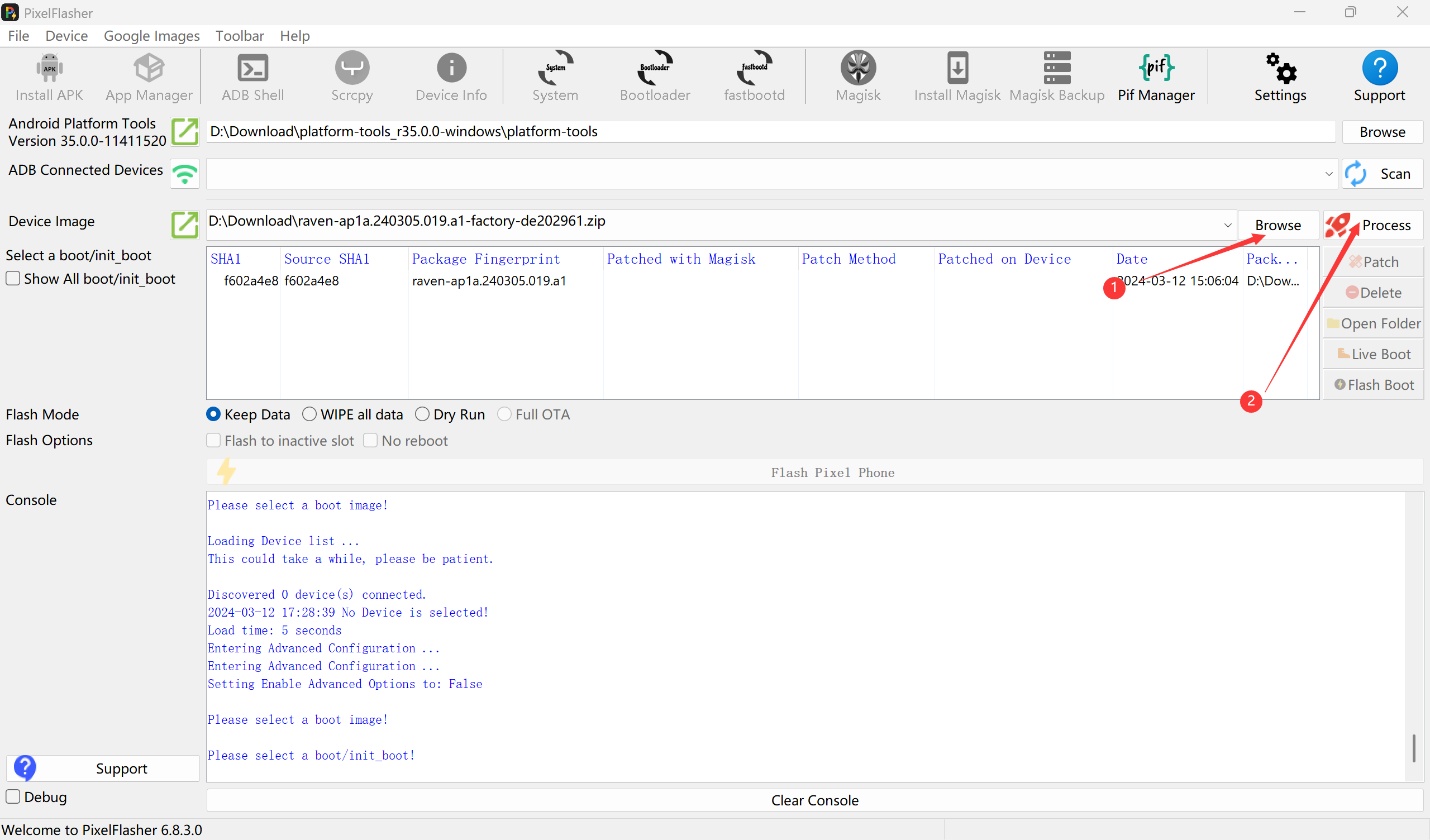Image resolution: width=1430 pixels, height=840 pixels.
Task: Start Scrcpy screen mirroring
Action: click(x=352, y=77)
